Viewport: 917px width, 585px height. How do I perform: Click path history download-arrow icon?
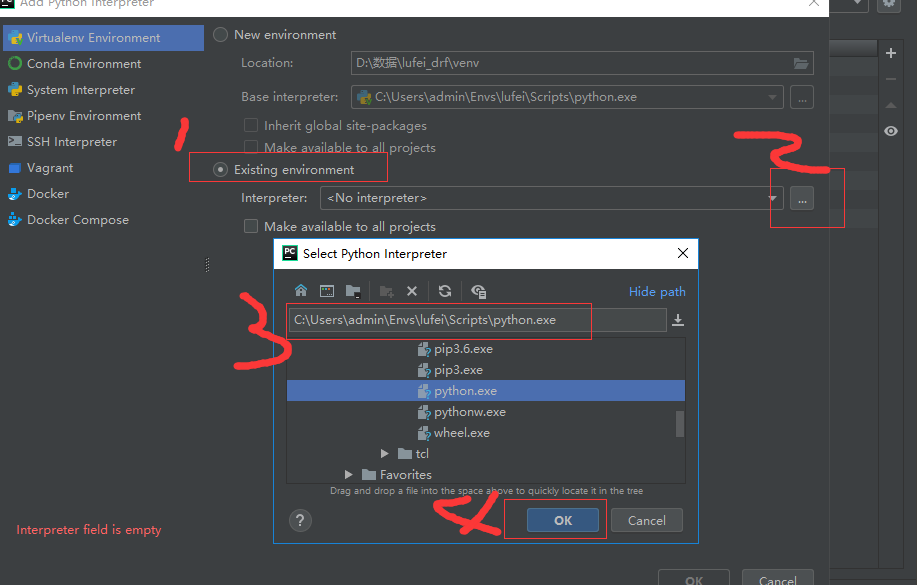pyautogui.click(x=678, y=320)
